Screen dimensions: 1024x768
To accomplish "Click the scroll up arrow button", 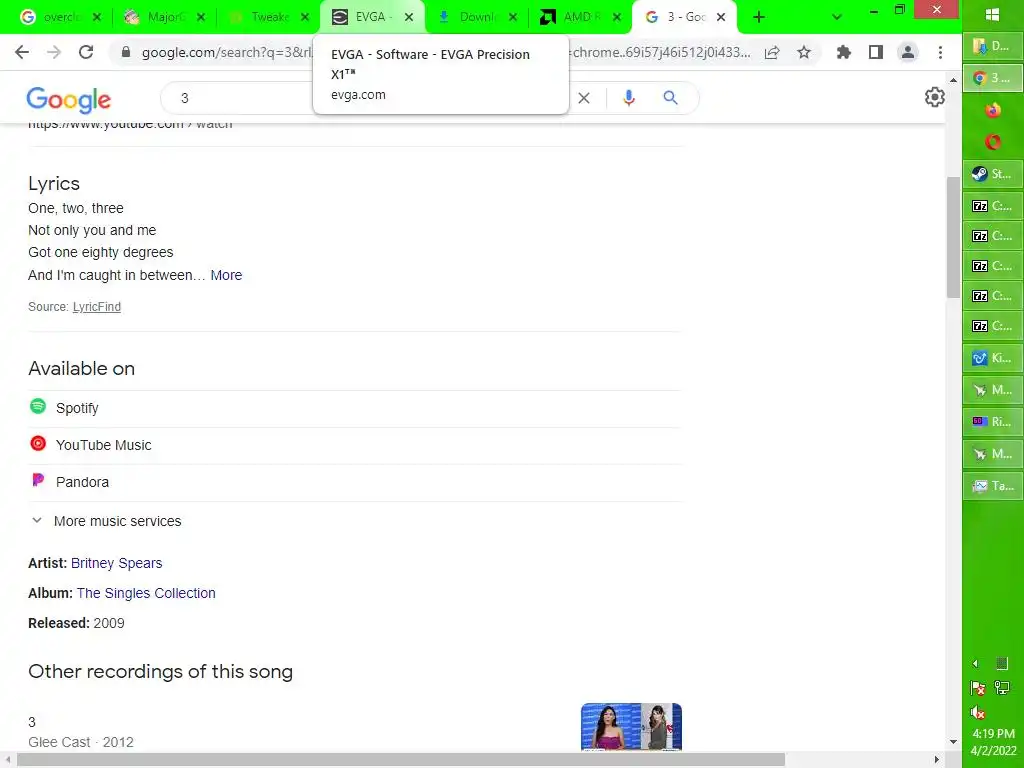I will (x=953, y=80).
